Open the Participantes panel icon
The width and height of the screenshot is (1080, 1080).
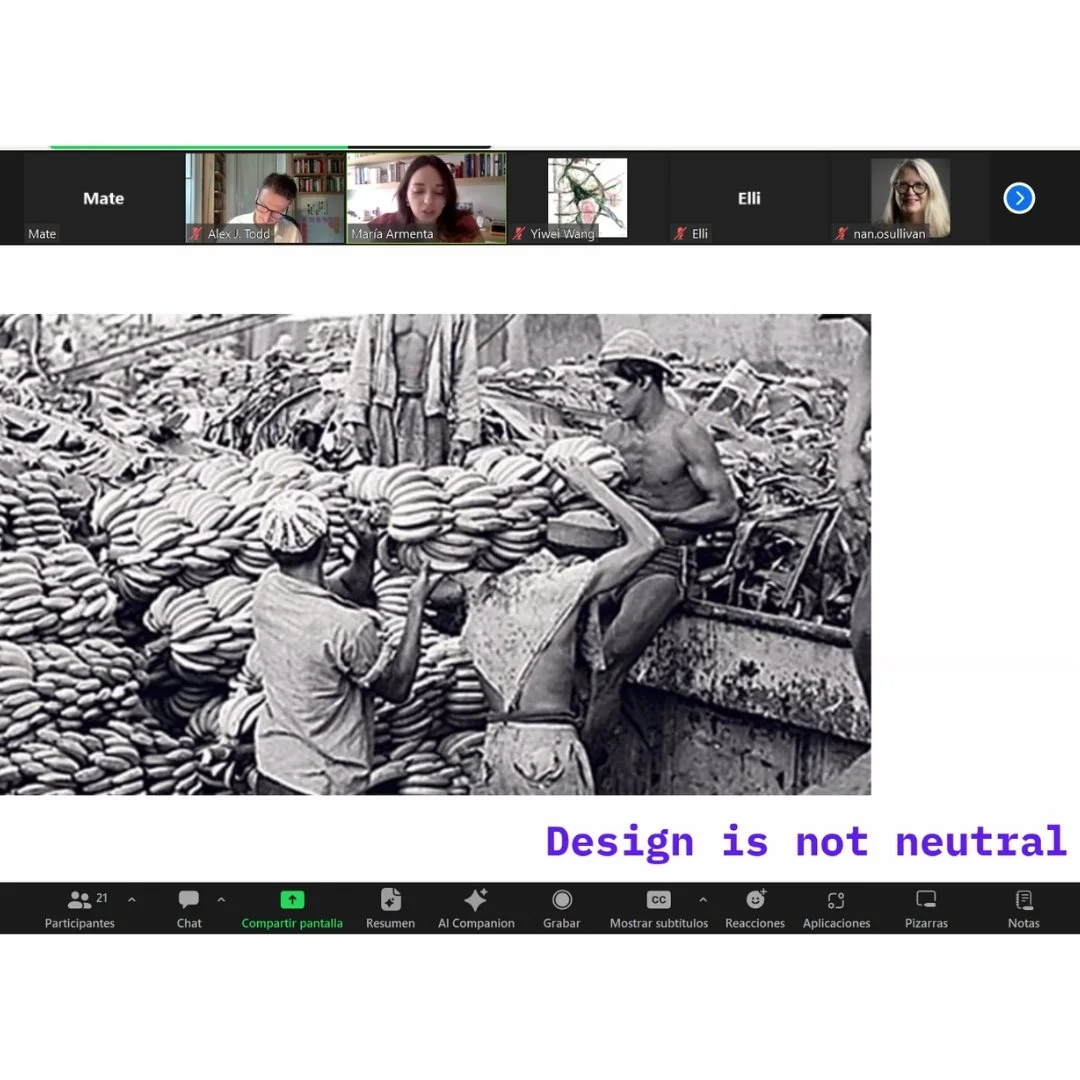(x=79, y=899)
